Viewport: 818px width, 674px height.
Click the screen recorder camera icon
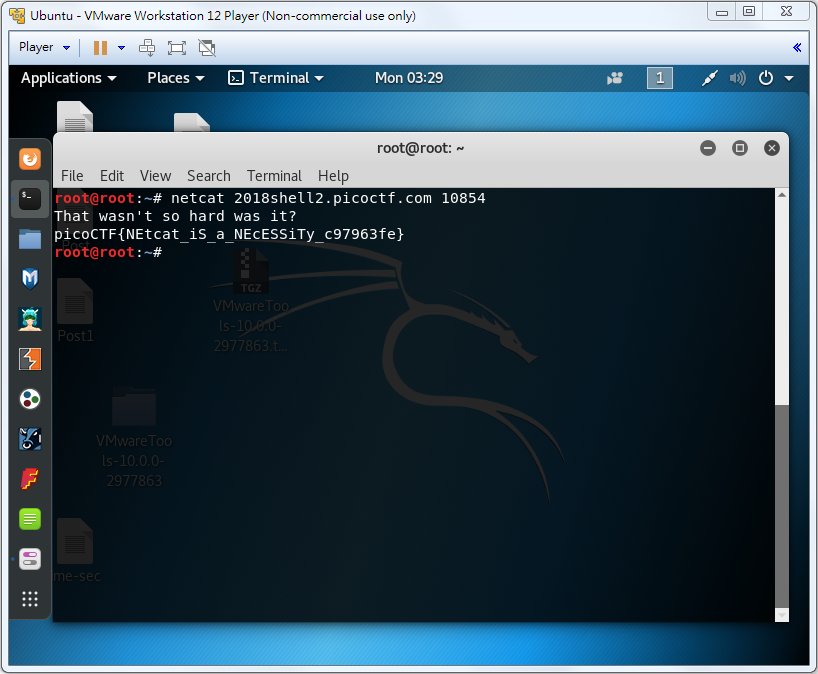615,78
